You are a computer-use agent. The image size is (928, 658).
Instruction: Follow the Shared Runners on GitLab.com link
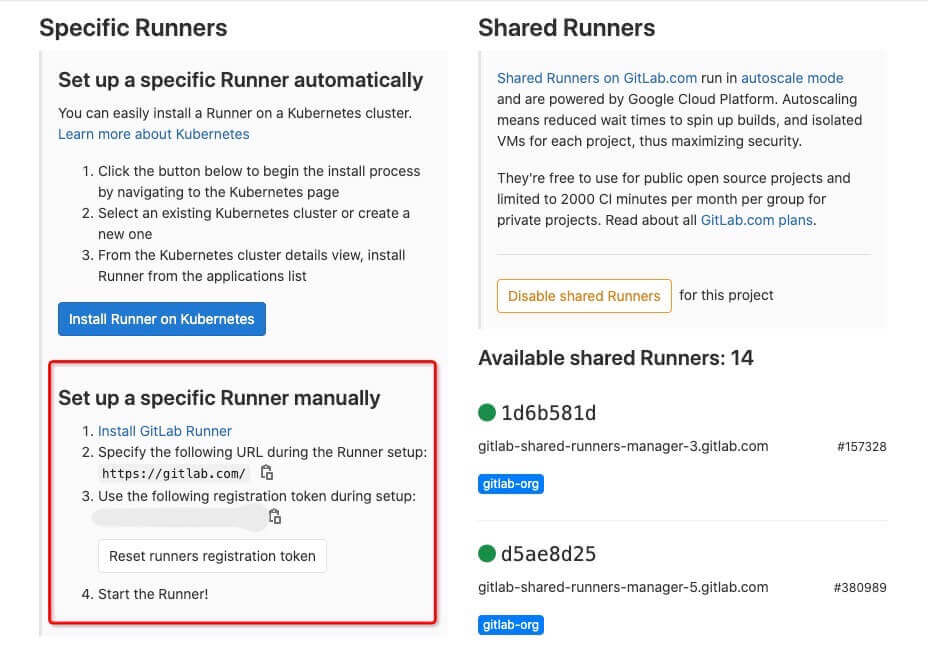[x=597, y=78]
